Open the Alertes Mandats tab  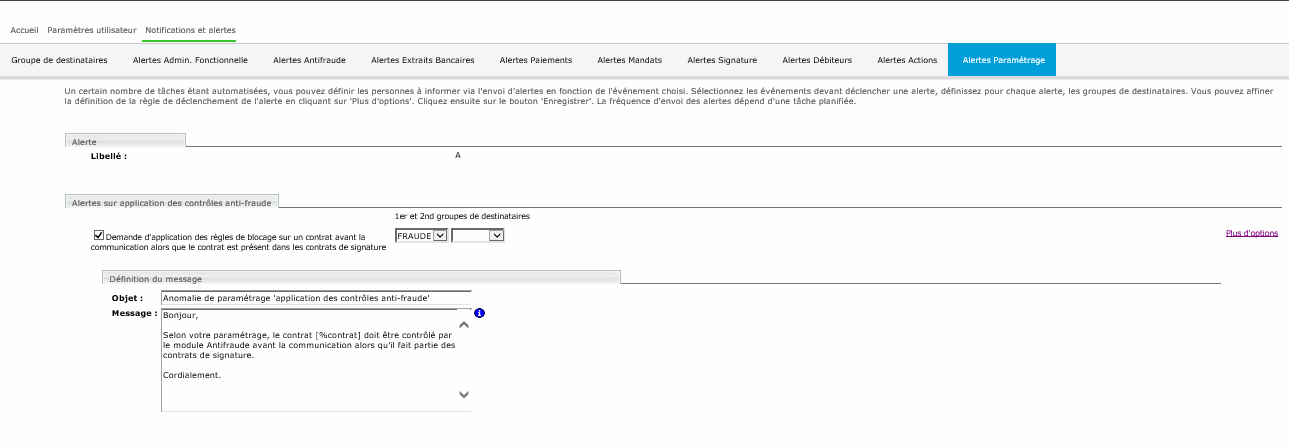[629, 60]
